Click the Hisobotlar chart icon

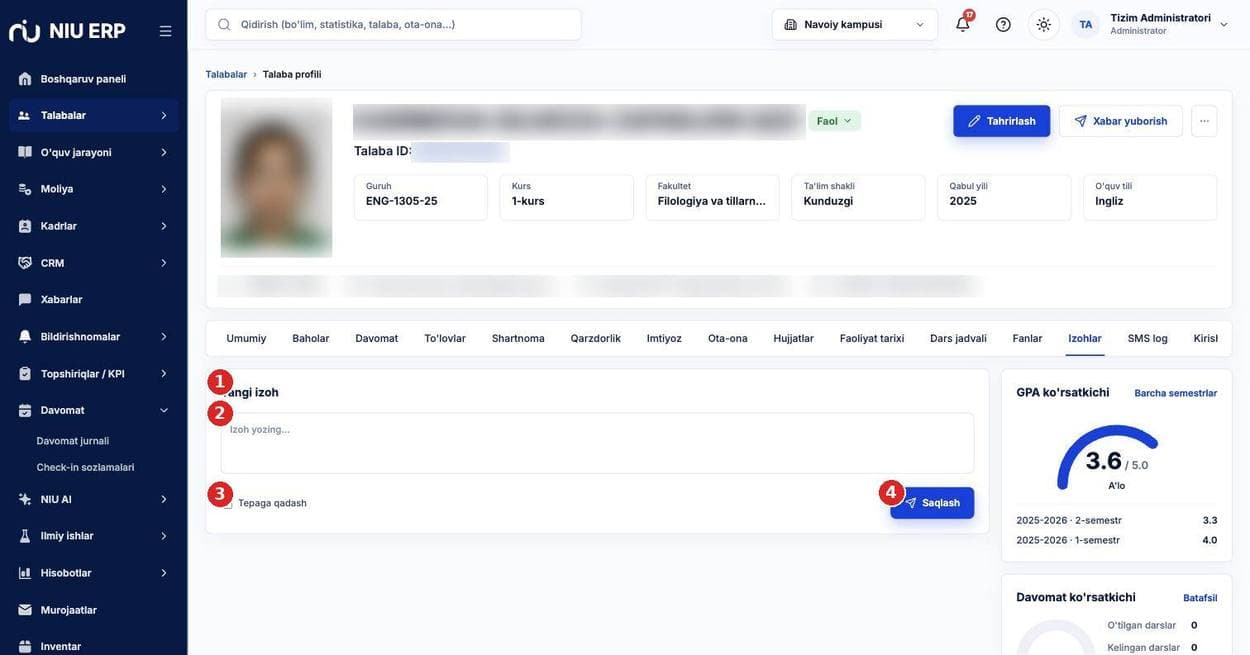click(x=25, y=573)
